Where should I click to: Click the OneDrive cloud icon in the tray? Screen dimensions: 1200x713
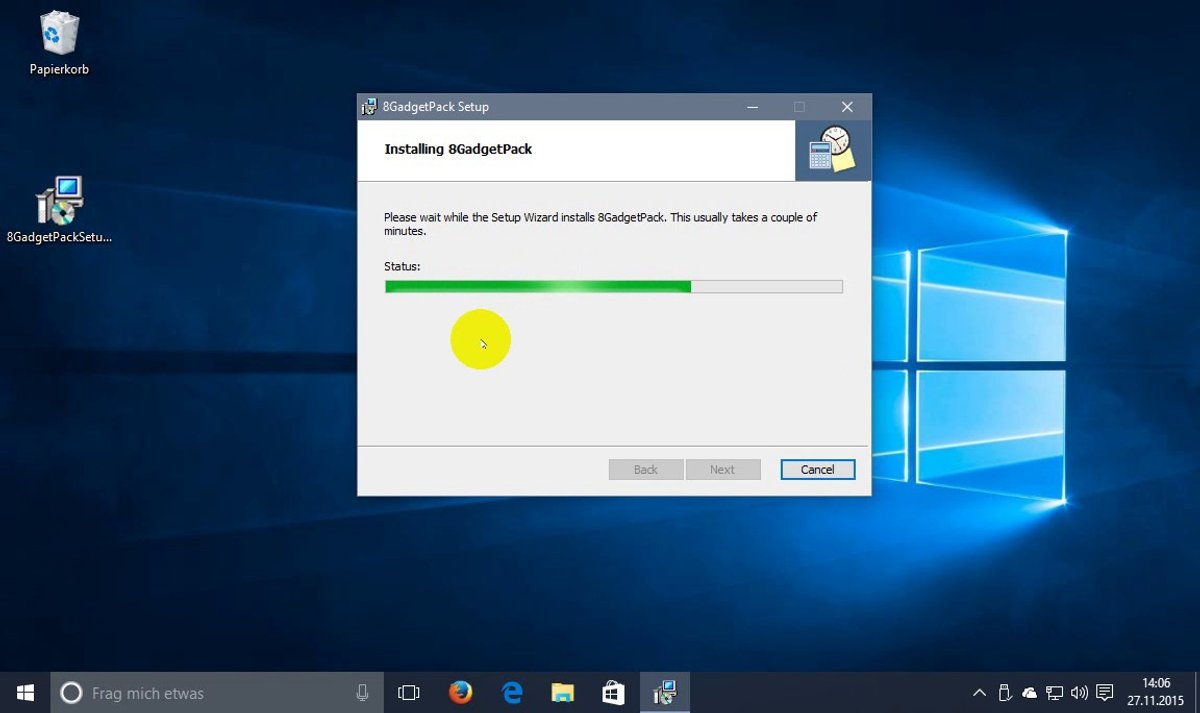click(x=1029, y=692)
